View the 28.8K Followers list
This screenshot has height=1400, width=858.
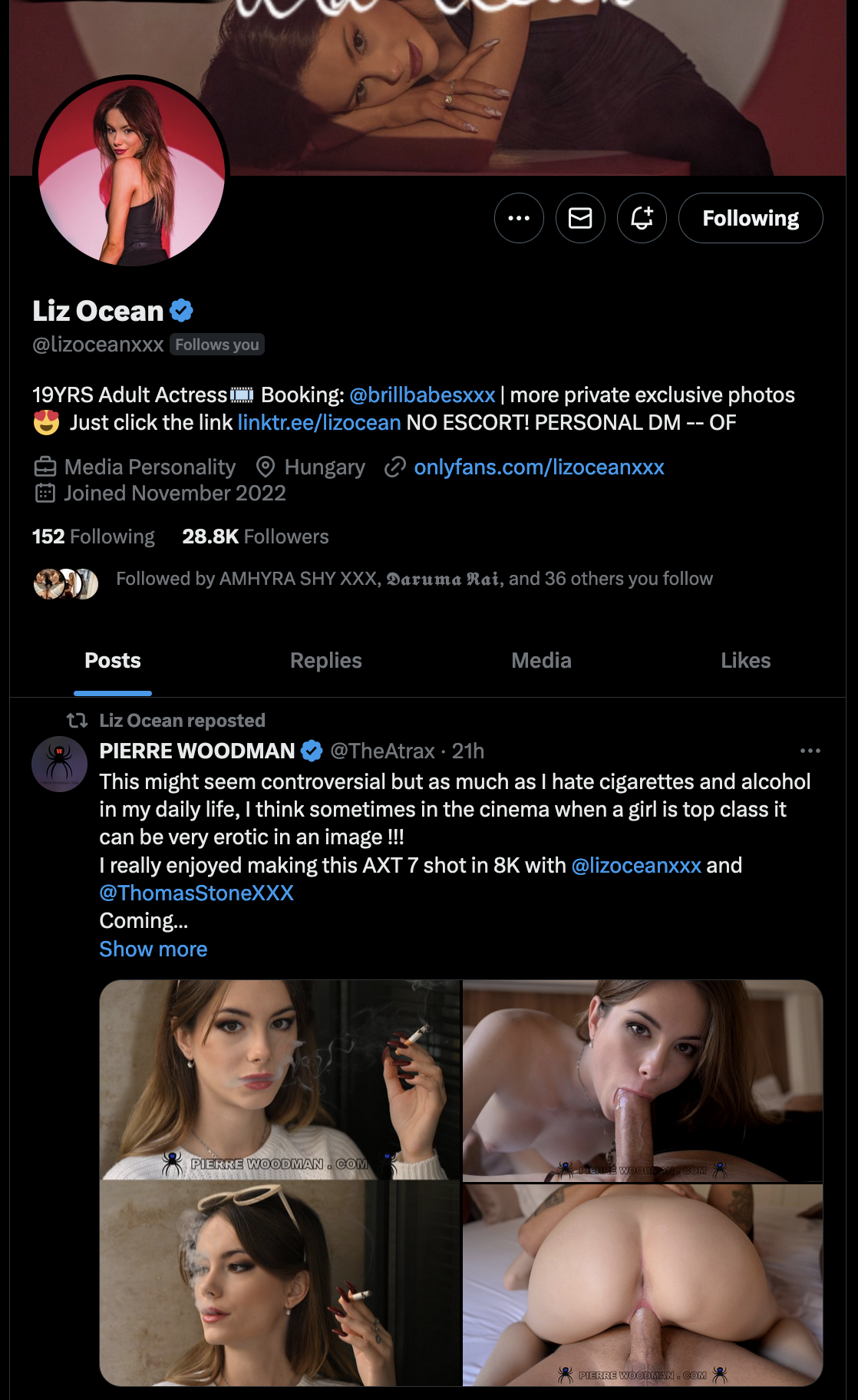[255, 537]
